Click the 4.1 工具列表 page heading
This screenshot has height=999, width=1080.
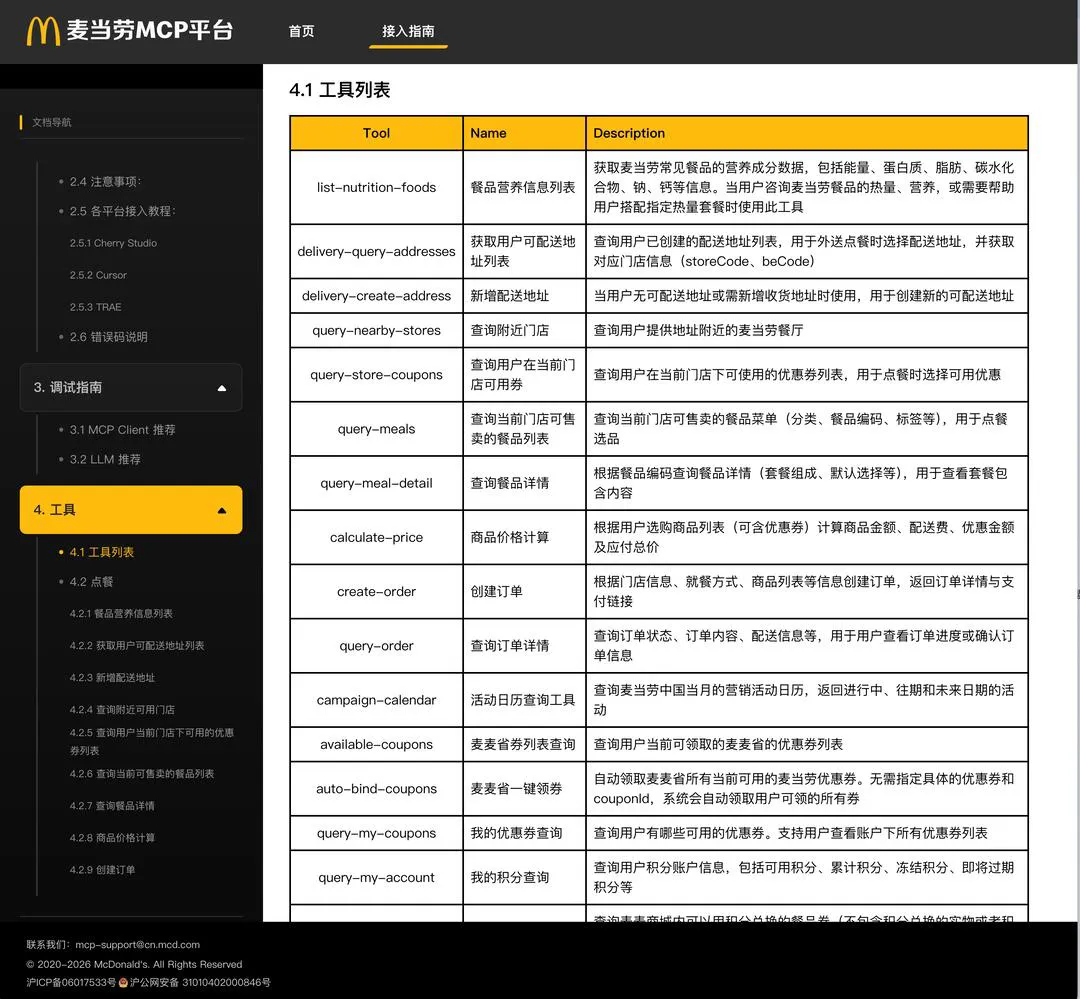coord(340,90)
